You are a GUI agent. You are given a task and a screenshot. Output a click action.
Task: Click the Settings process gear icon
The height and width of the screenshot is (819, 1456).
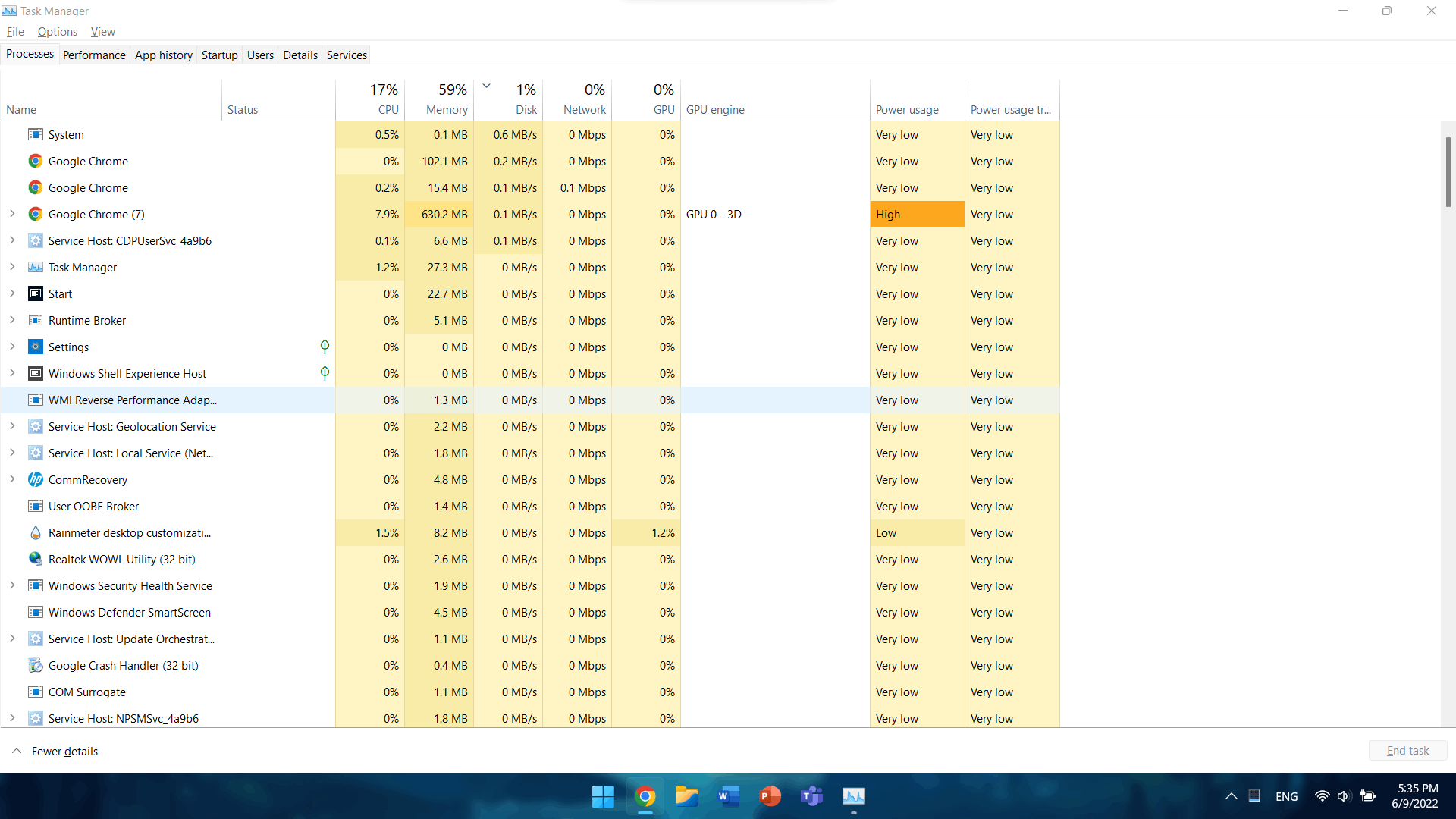coord(35,347)
